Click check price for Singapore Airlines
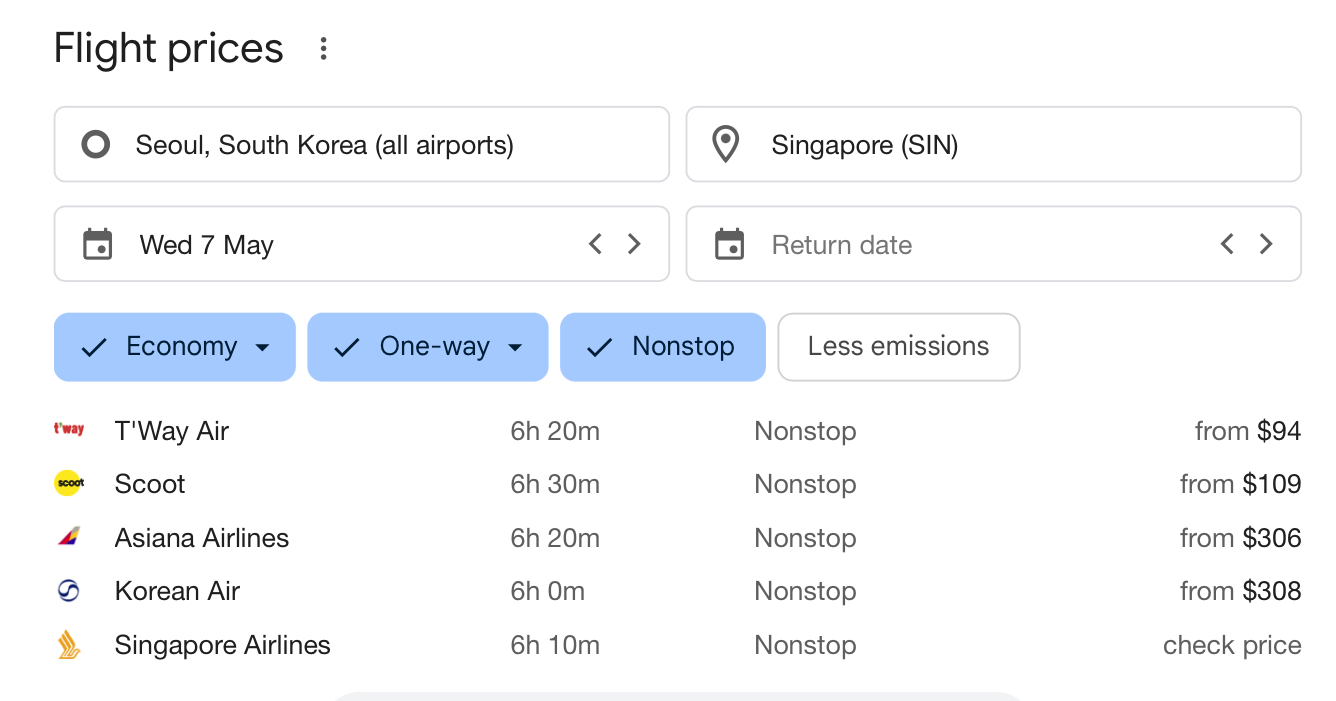 (x=1232, y=645)
